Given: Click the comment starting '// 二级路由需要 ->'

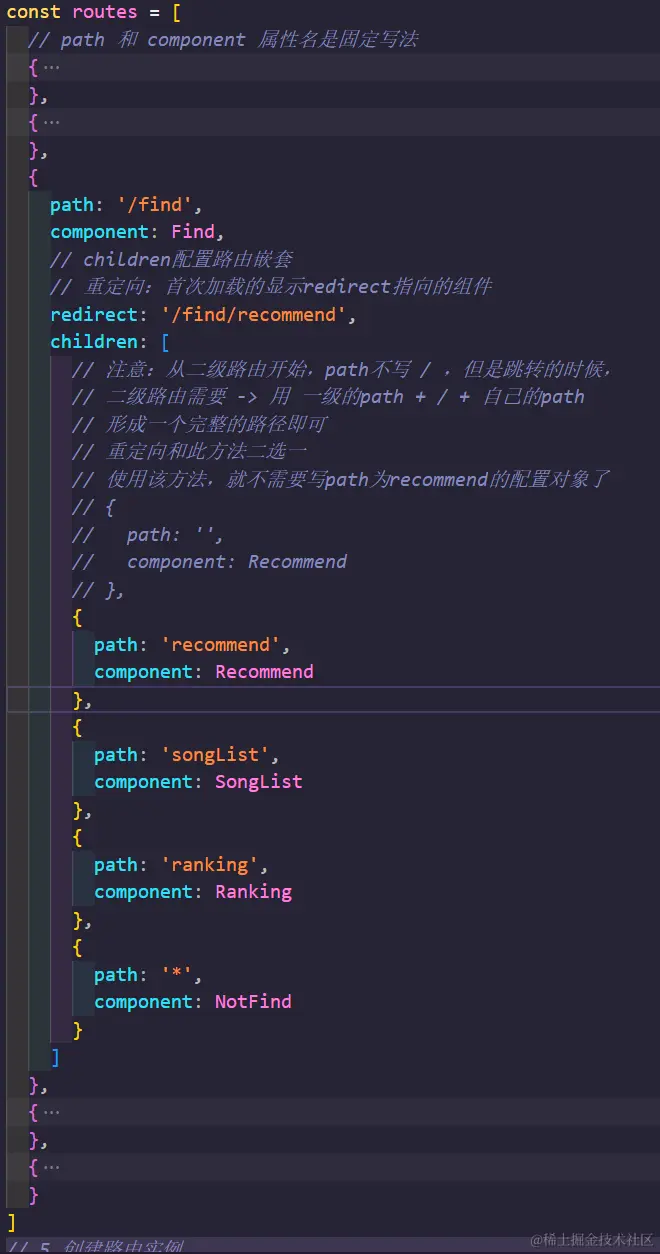Looking at the screenshot, I should 329,397.
